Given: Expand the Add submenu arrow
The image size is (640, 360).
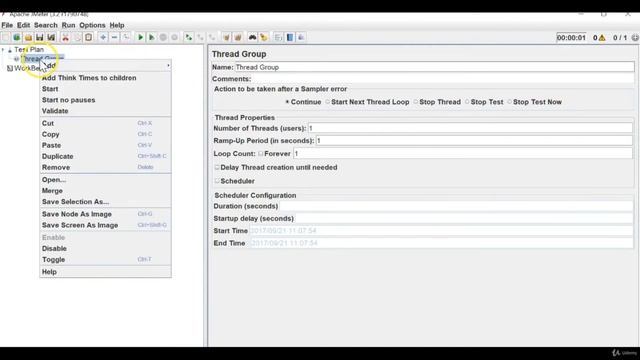Looking at the screenshot, I should click(168, 65).
